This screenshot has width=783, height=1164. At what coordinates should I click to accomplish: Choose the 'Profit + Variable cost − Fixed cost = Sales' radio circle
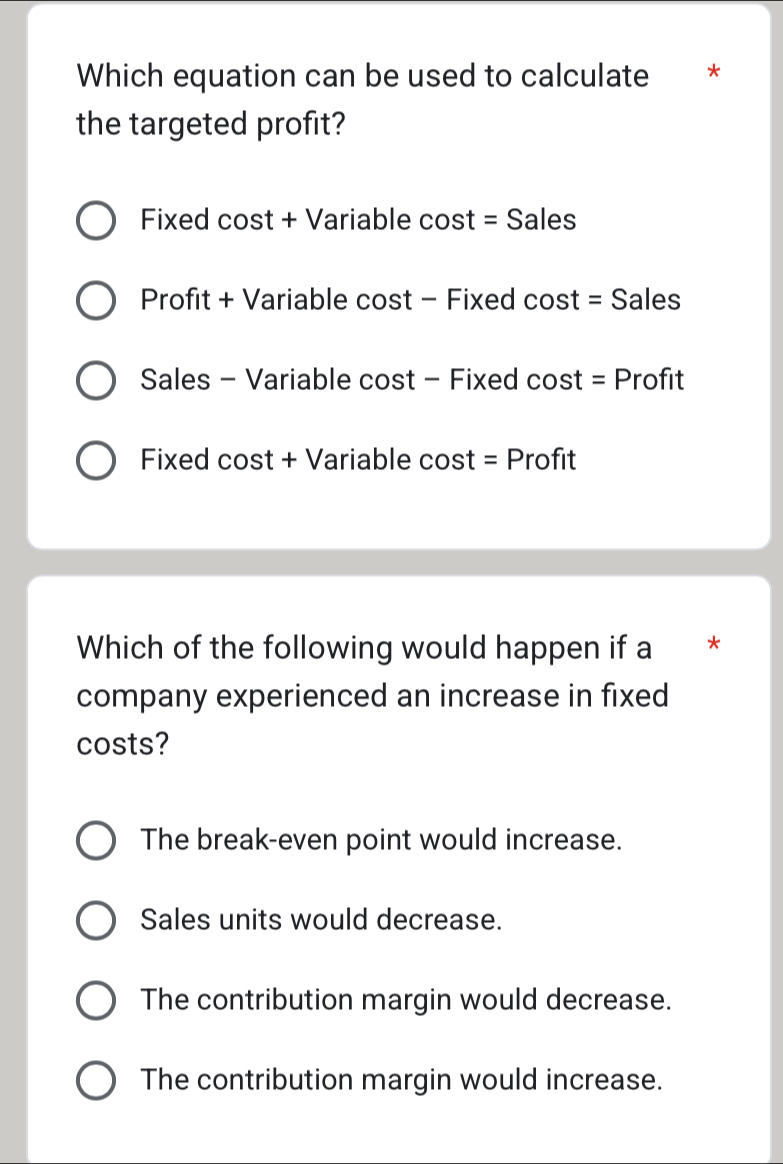(x=96, y=300)
